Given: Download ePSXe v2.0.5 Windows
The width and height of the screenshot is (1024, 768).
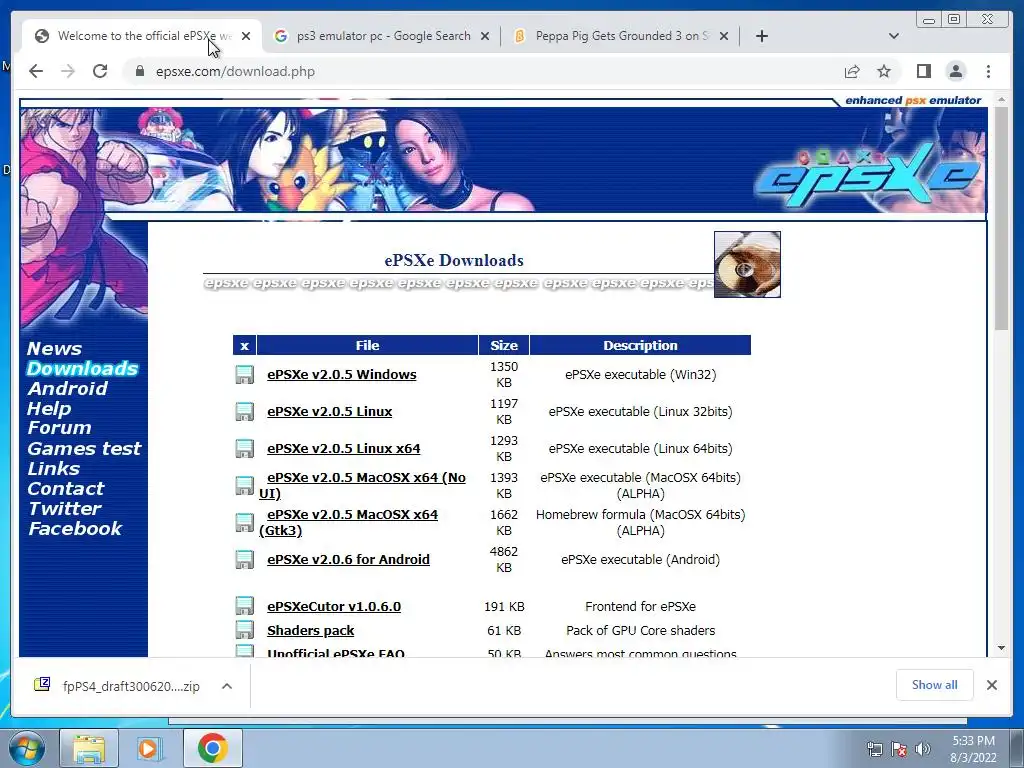Looking at the screenshot, I should point(342,375).
